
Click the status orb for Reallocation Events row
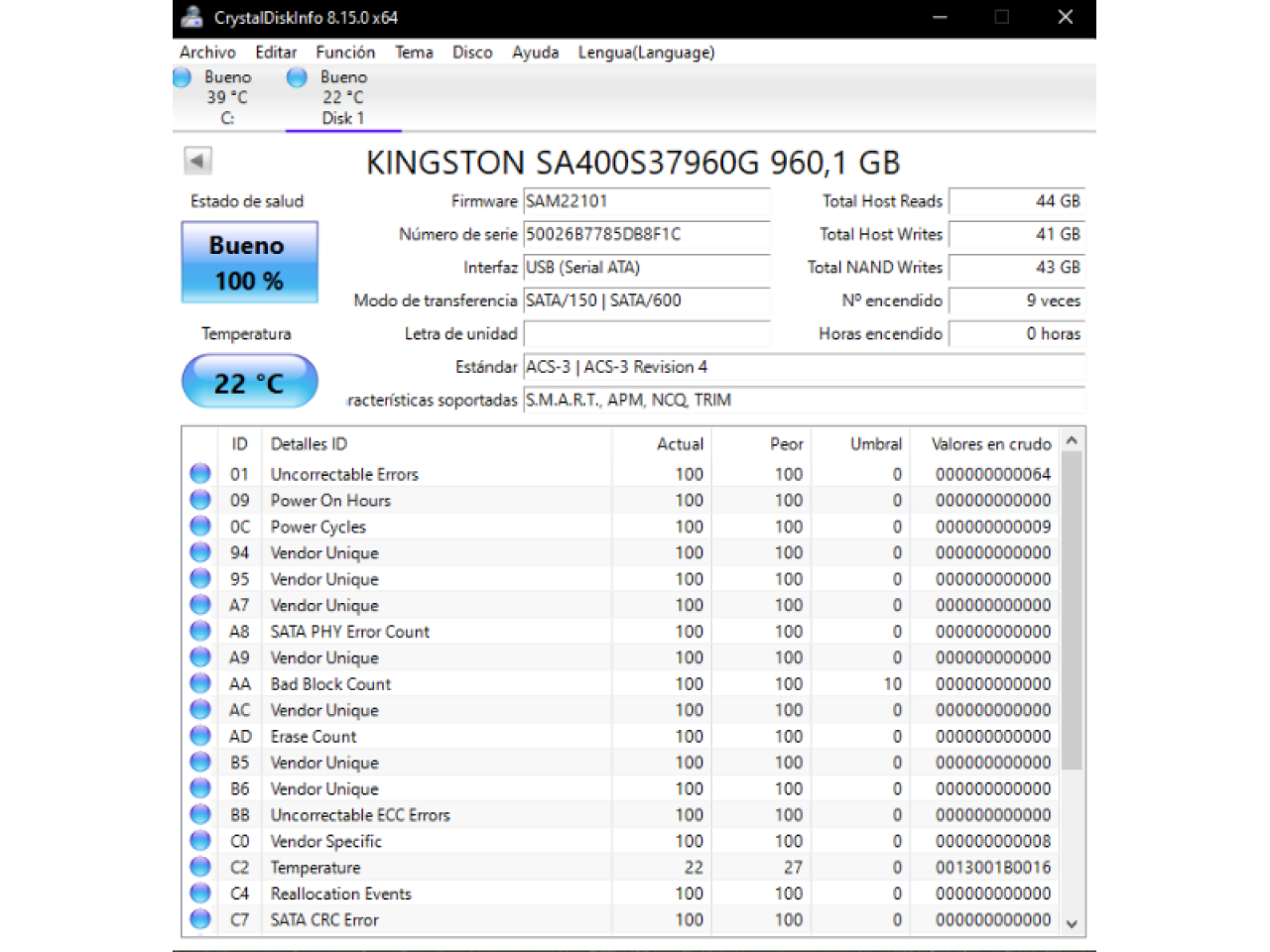click(200, 893)
